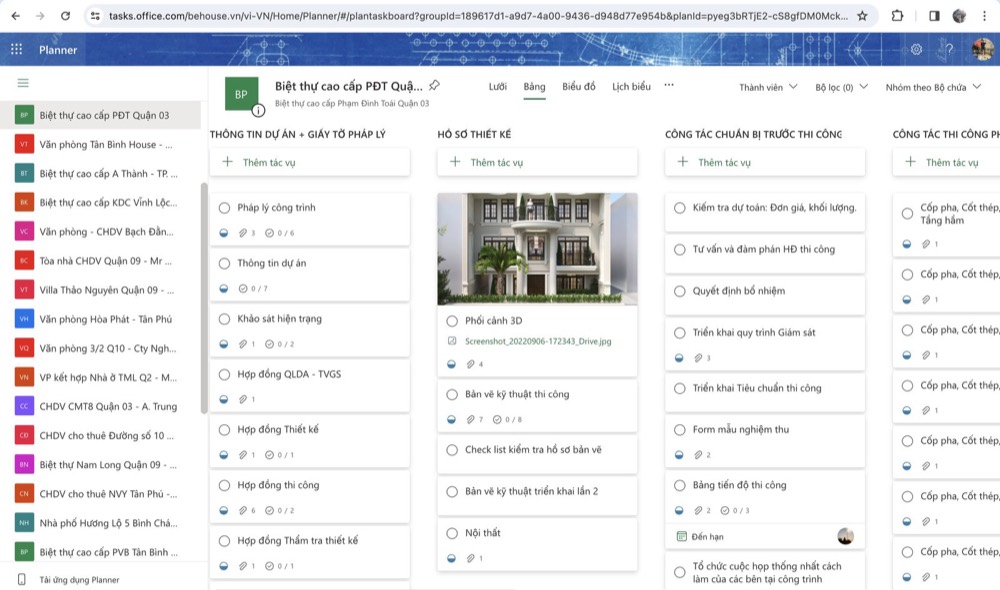The image size is (1000, 590).
Task: Click due date calendar icon Đến hạn
Action: click(682, 536)
